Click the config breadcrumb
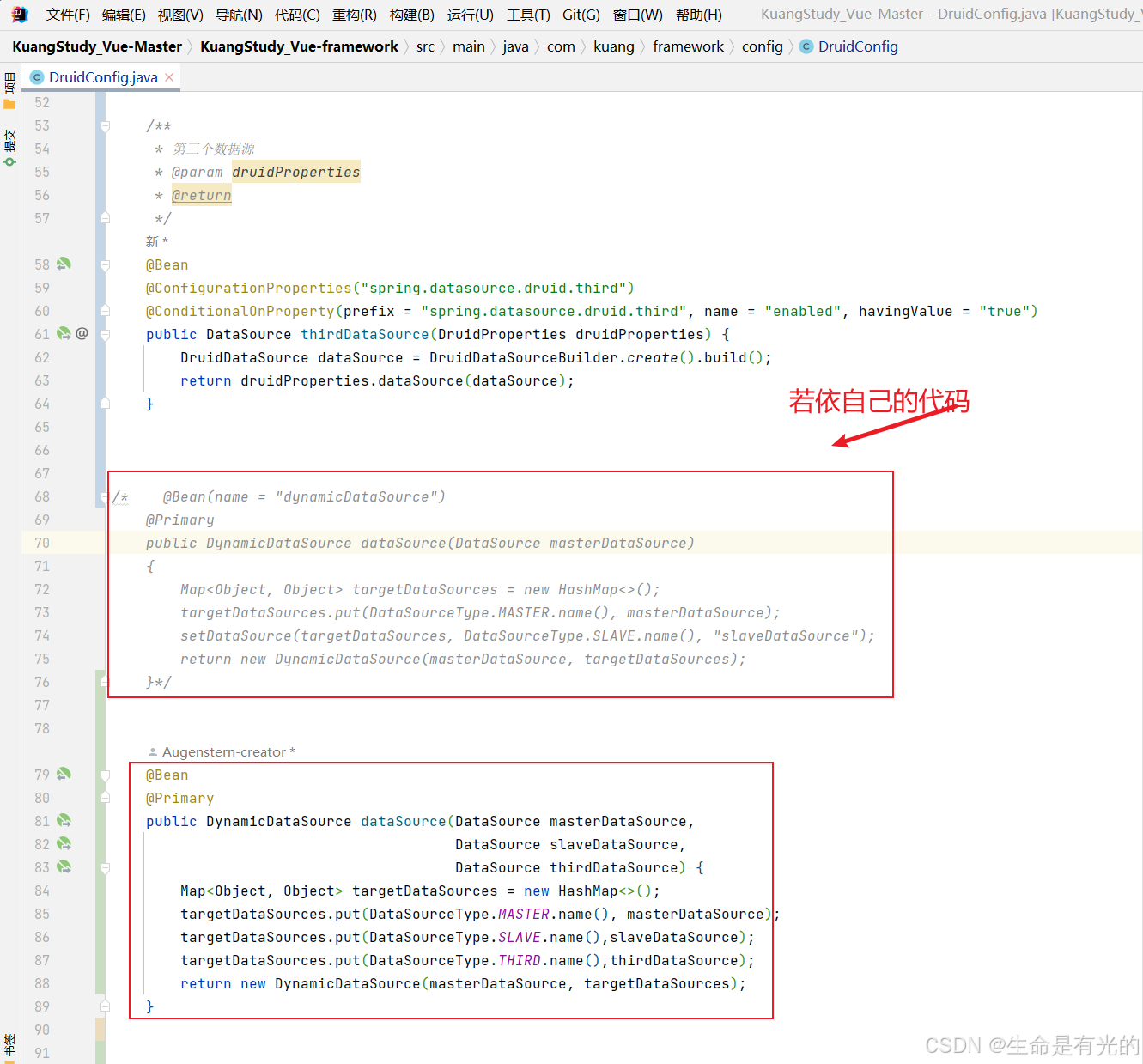Image resolution: width=1143 pixels, height=1064 pixels. click(763, 46)
